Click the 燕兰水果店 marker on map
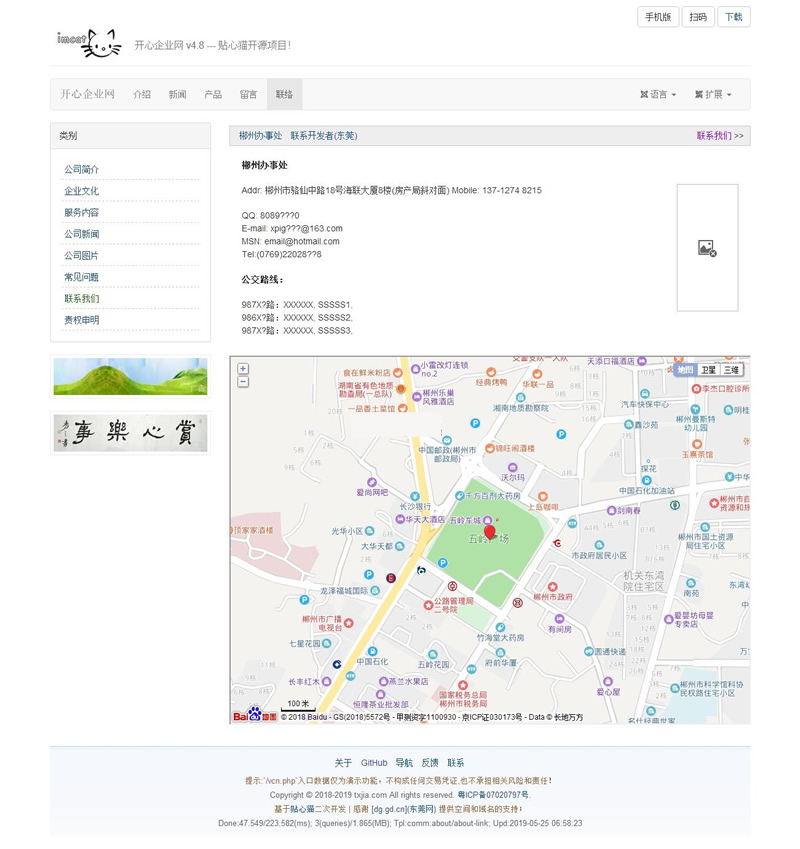Viewport: 800px width, 849px height. [383, 681]
